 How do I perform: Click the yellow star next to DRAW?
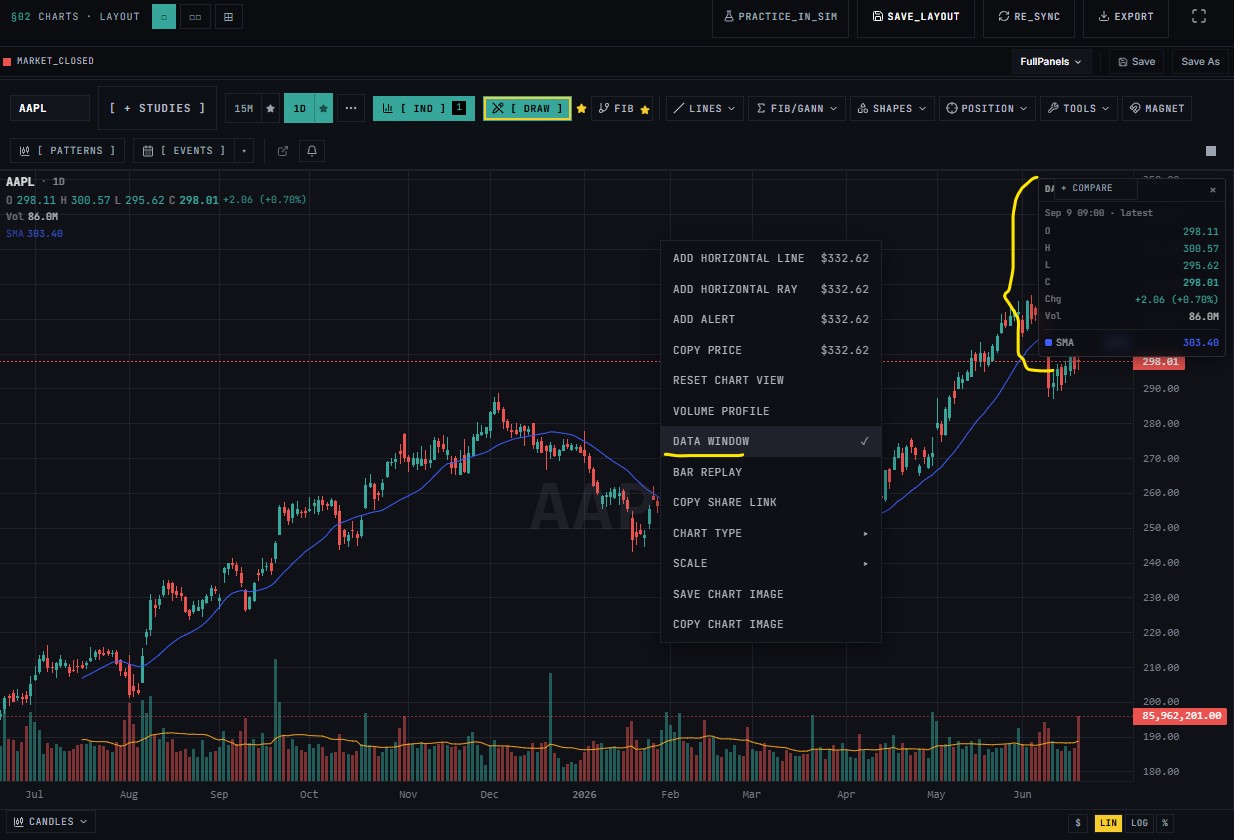pyautogui.click(x=581, y=108)
